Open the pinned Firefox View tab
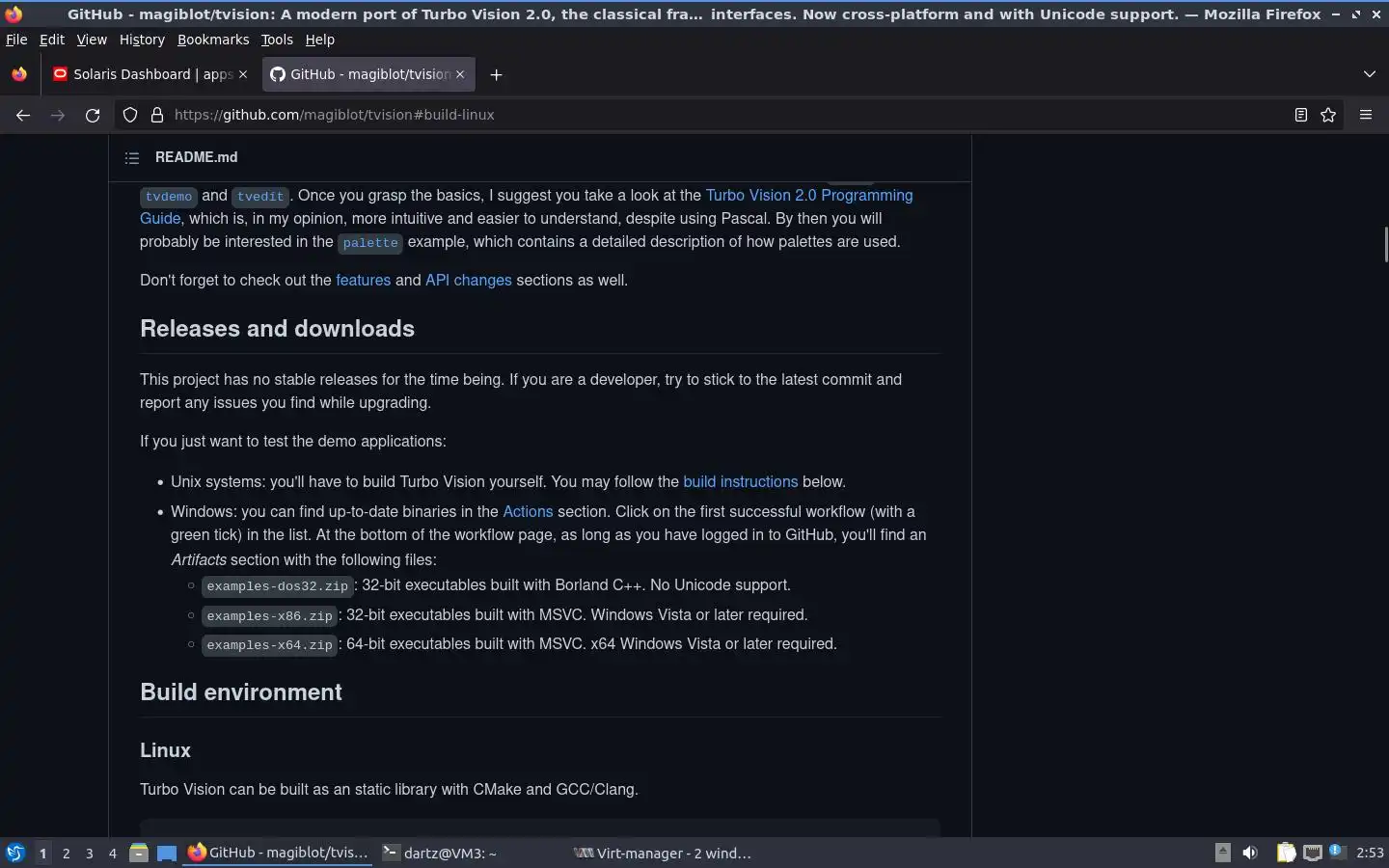The width and height of the screenshot is (1389, 868). coord(19,74)
